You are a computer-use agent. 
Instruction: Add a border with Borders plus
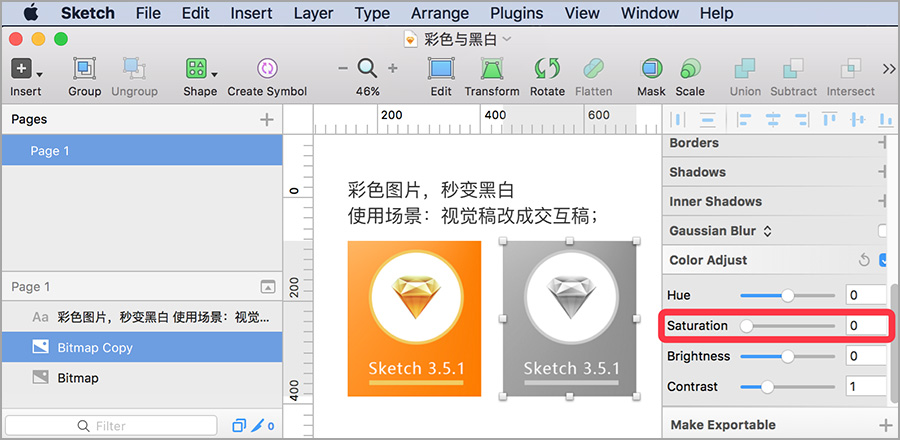(x=884, y=143)
